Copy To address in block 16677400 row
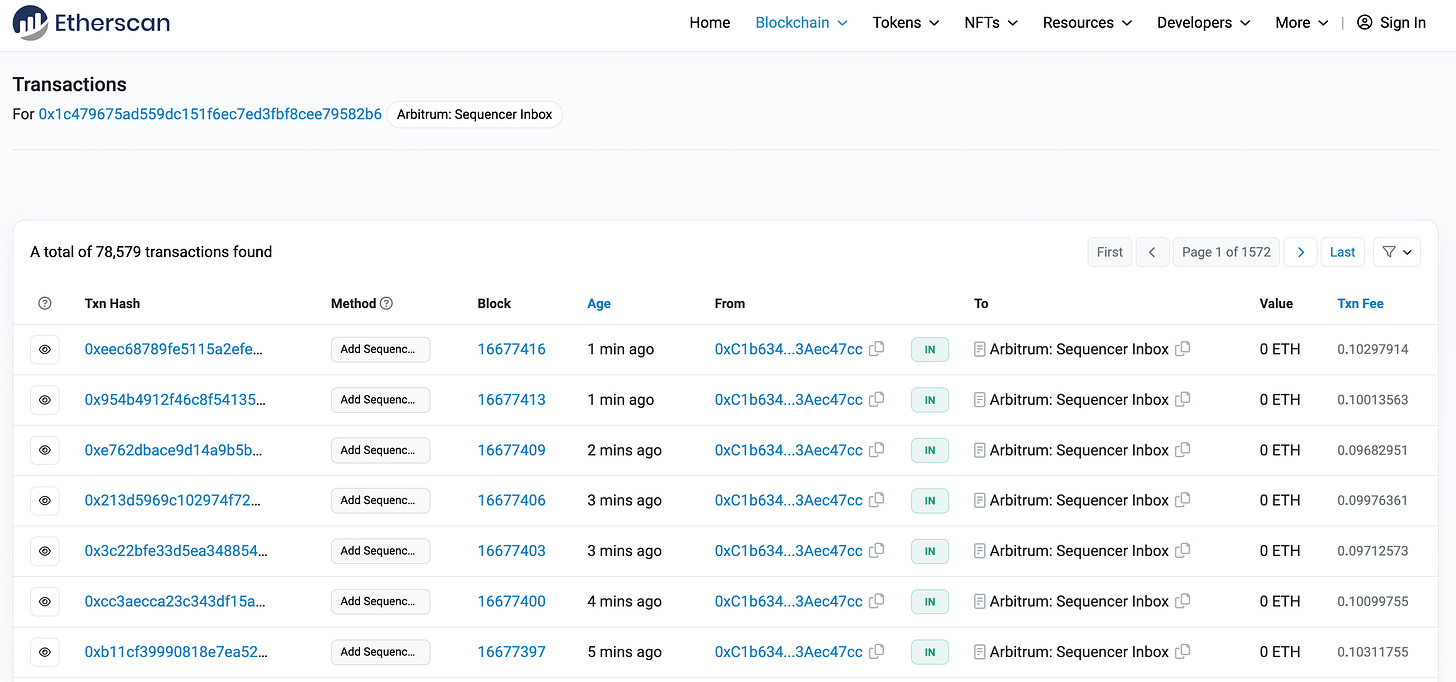 (x=1183, y=601)
